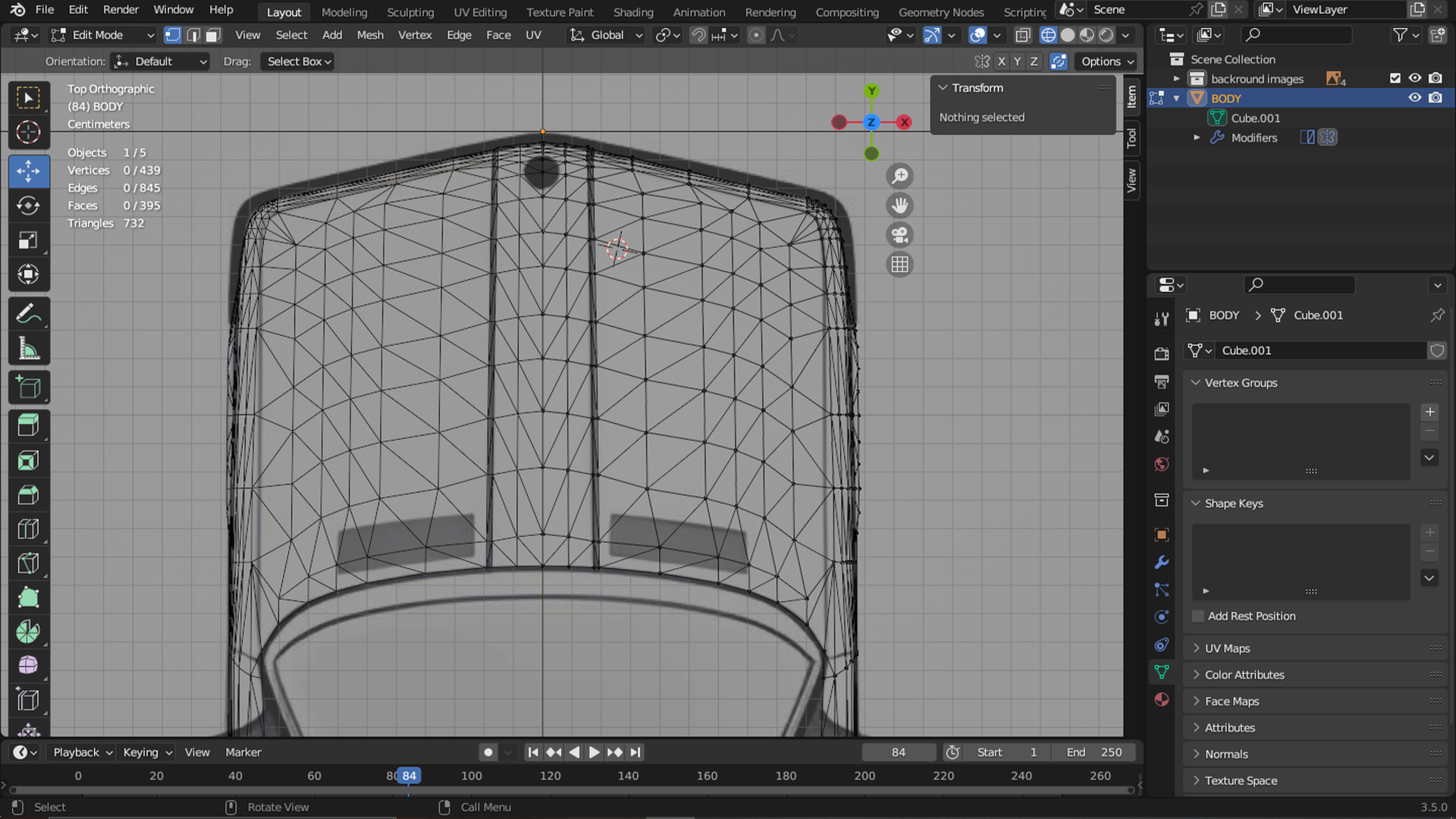Switch to face select mode
Screen dimensions: 1456x819
[213, 35]
